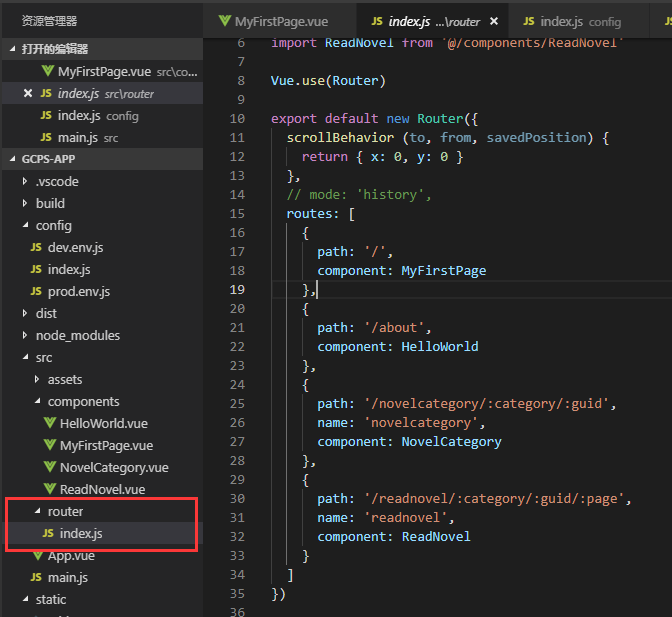Screen dimensions: 672x617
Task: Click the Vue icon of ReadNovel.vue
Action: pos(50,489)
